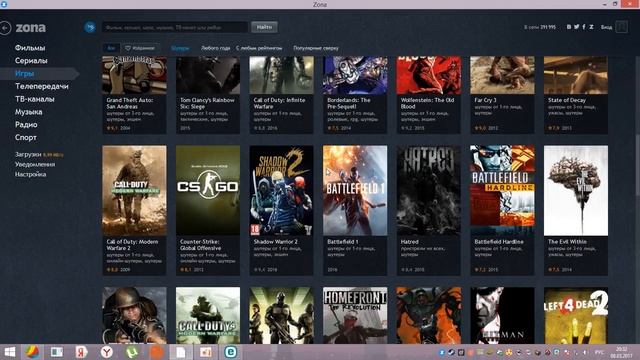640x360 pixels.
Task: Open the ТВ-каналы section
Action: 35,99
